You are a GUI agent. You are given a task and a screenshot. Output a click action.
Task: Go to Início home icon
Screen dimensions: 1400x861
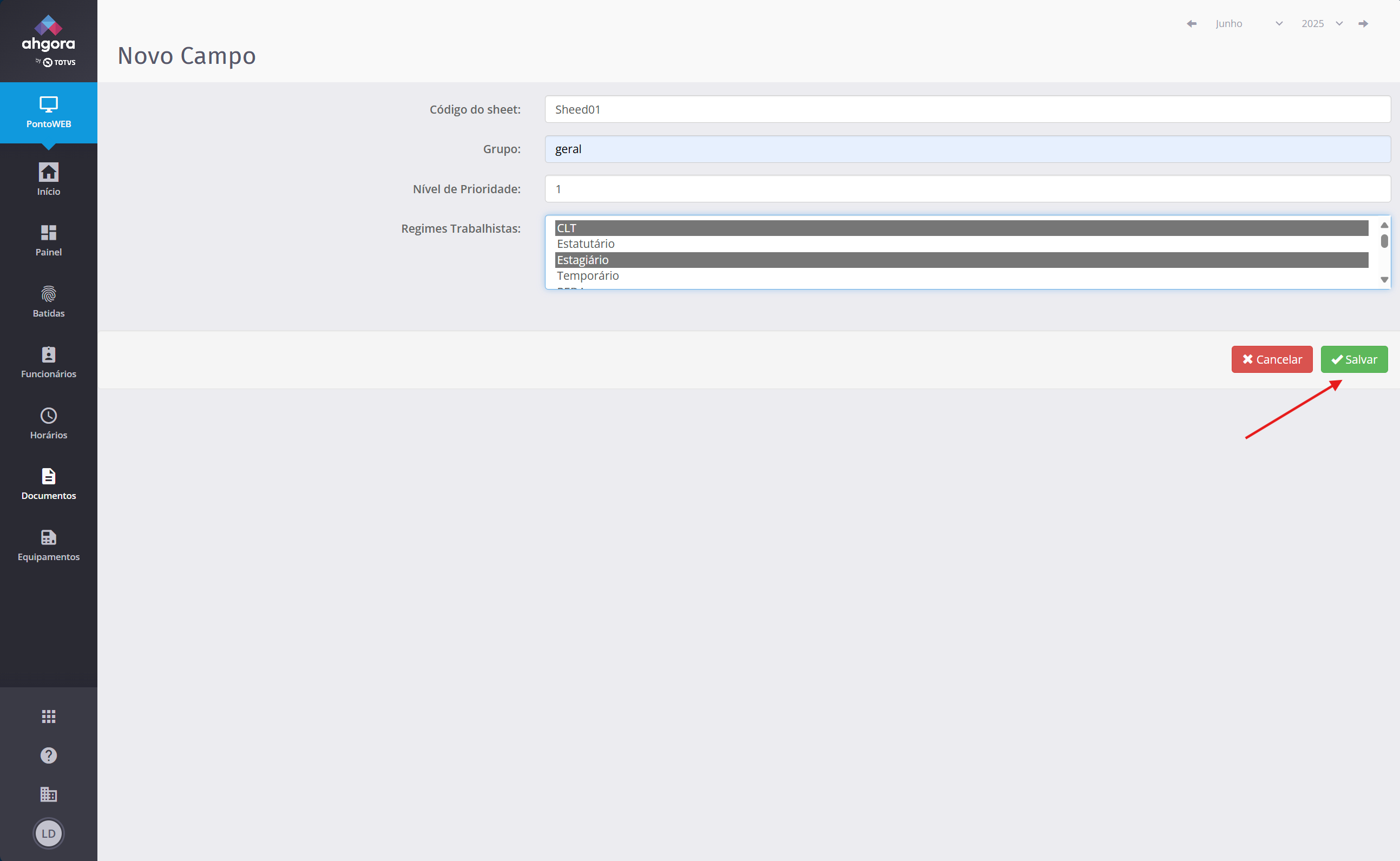point(48,173)
